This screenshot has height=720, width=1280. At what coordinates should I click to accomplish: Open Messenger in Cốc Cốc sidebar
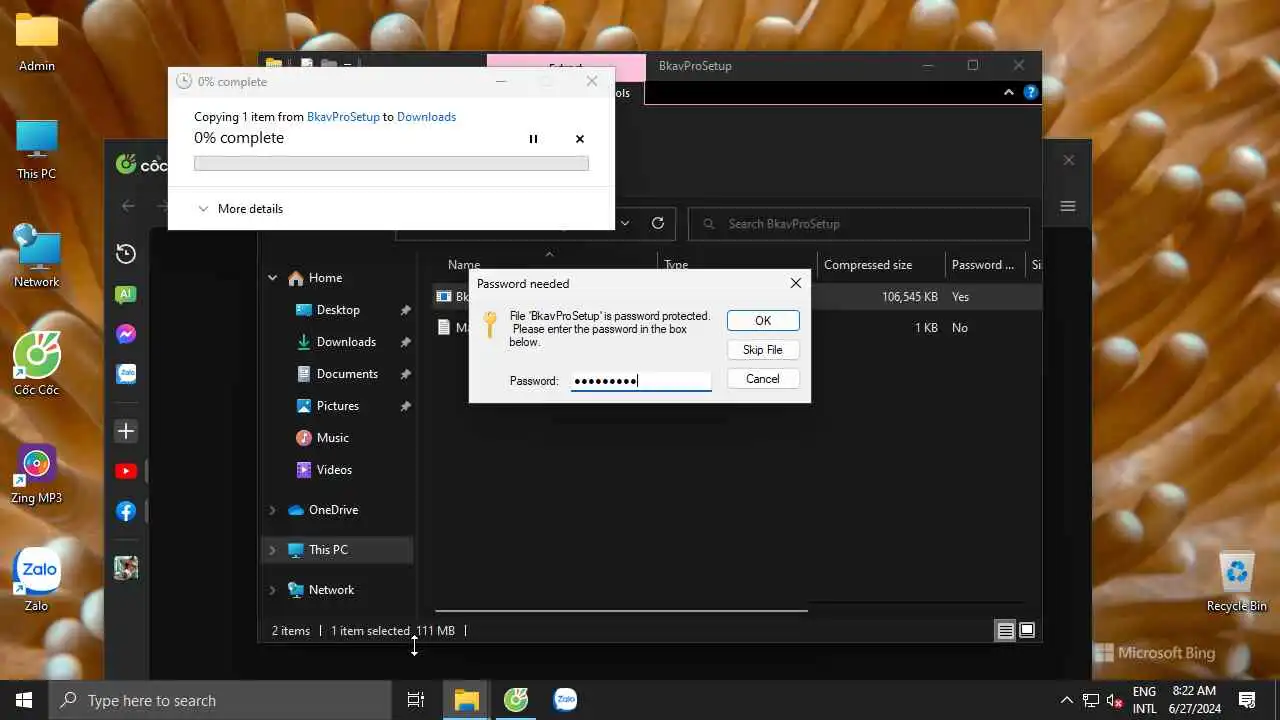pos(126,334)
